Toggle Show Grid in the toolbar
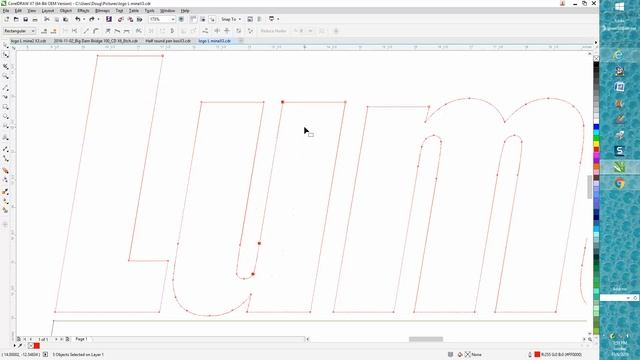Screen dimensions: 640x360 [x=202, y=19]
